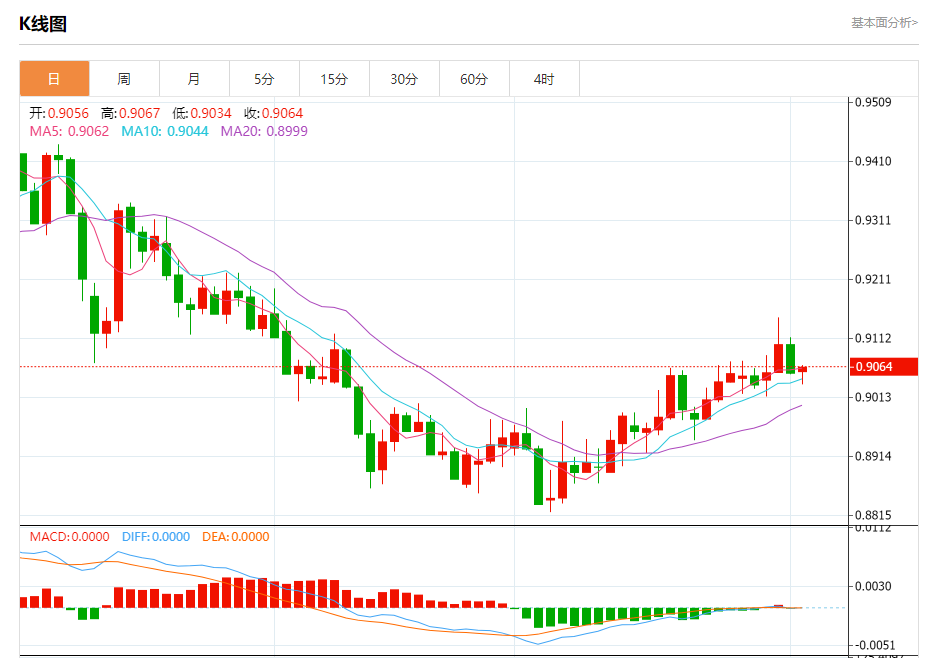Image resolution: width=927 pixels, height=658 pixels.
Task: Click the MACD:0.0000 indicator label
Action: [70, 537]
